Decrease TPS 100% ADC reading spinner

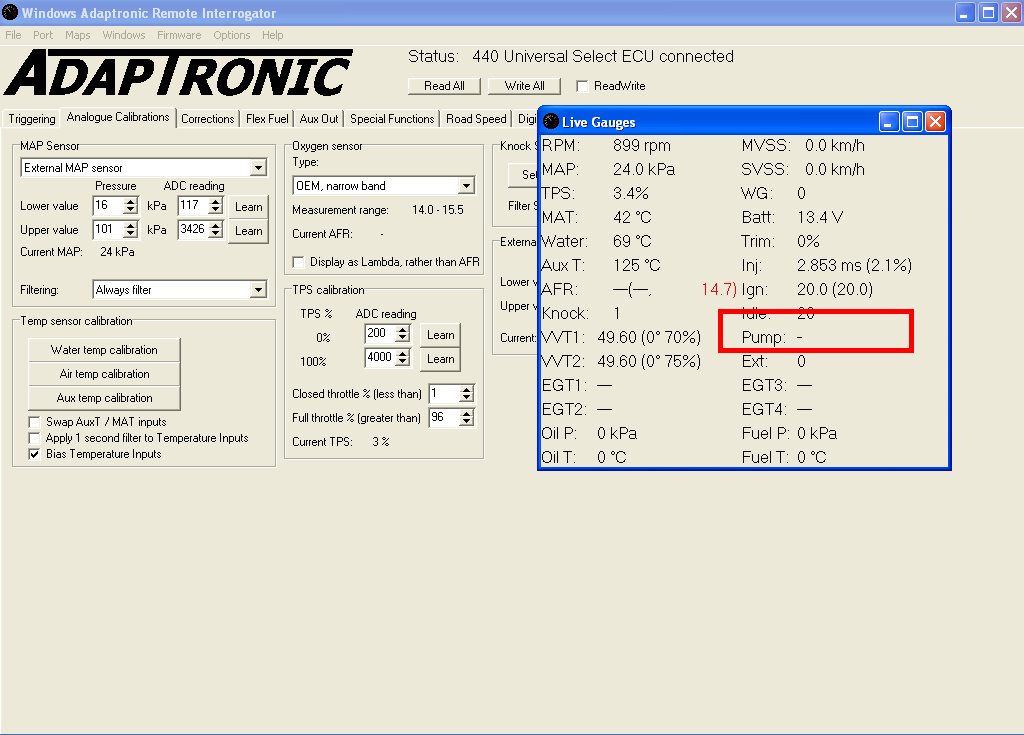pyautogui.click(x=402, y=363)
